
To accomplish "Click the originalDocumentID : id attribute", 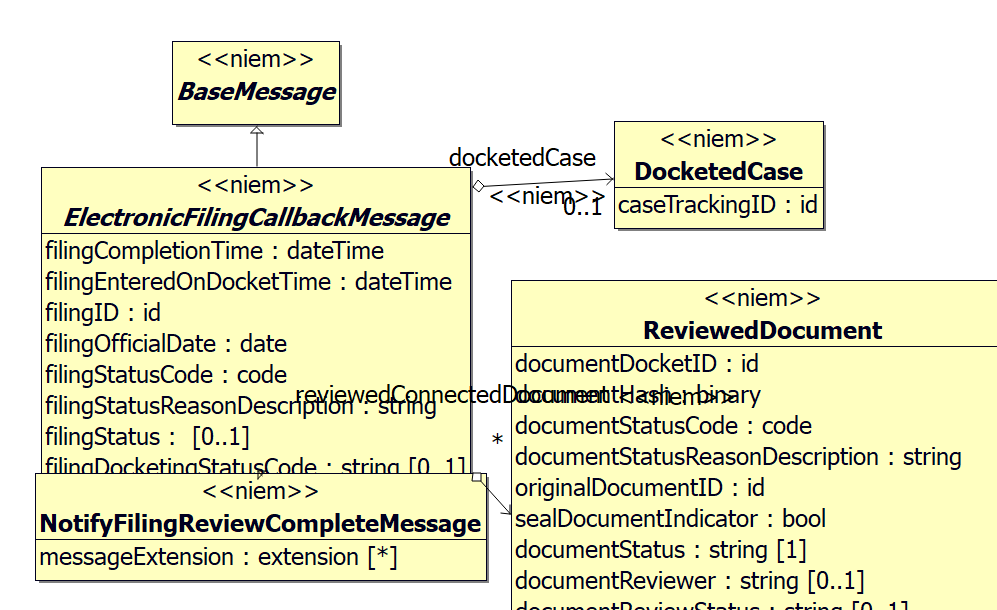I will 639,487.
